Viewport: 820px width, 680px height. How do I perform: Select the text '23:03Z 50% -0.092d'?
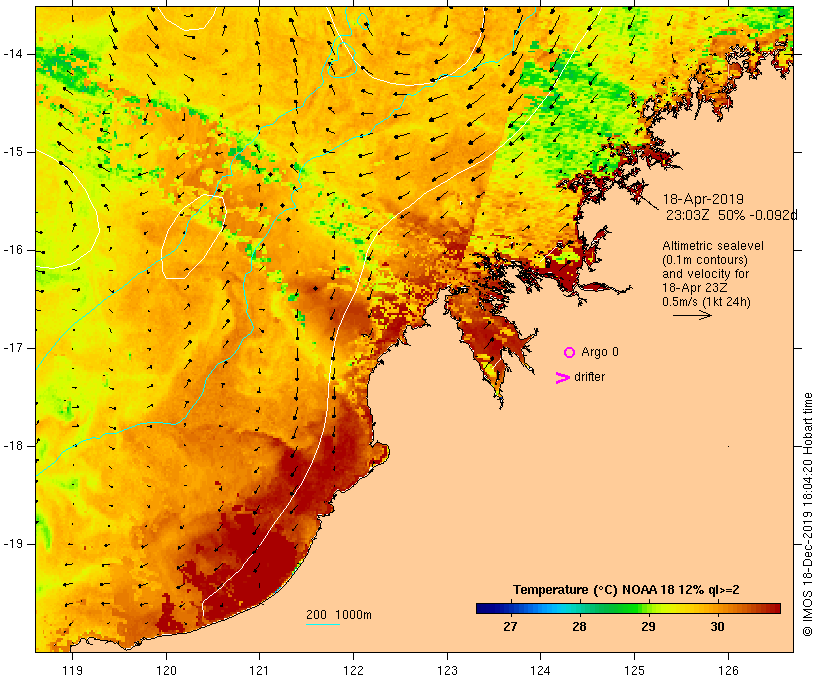(731, 215)
